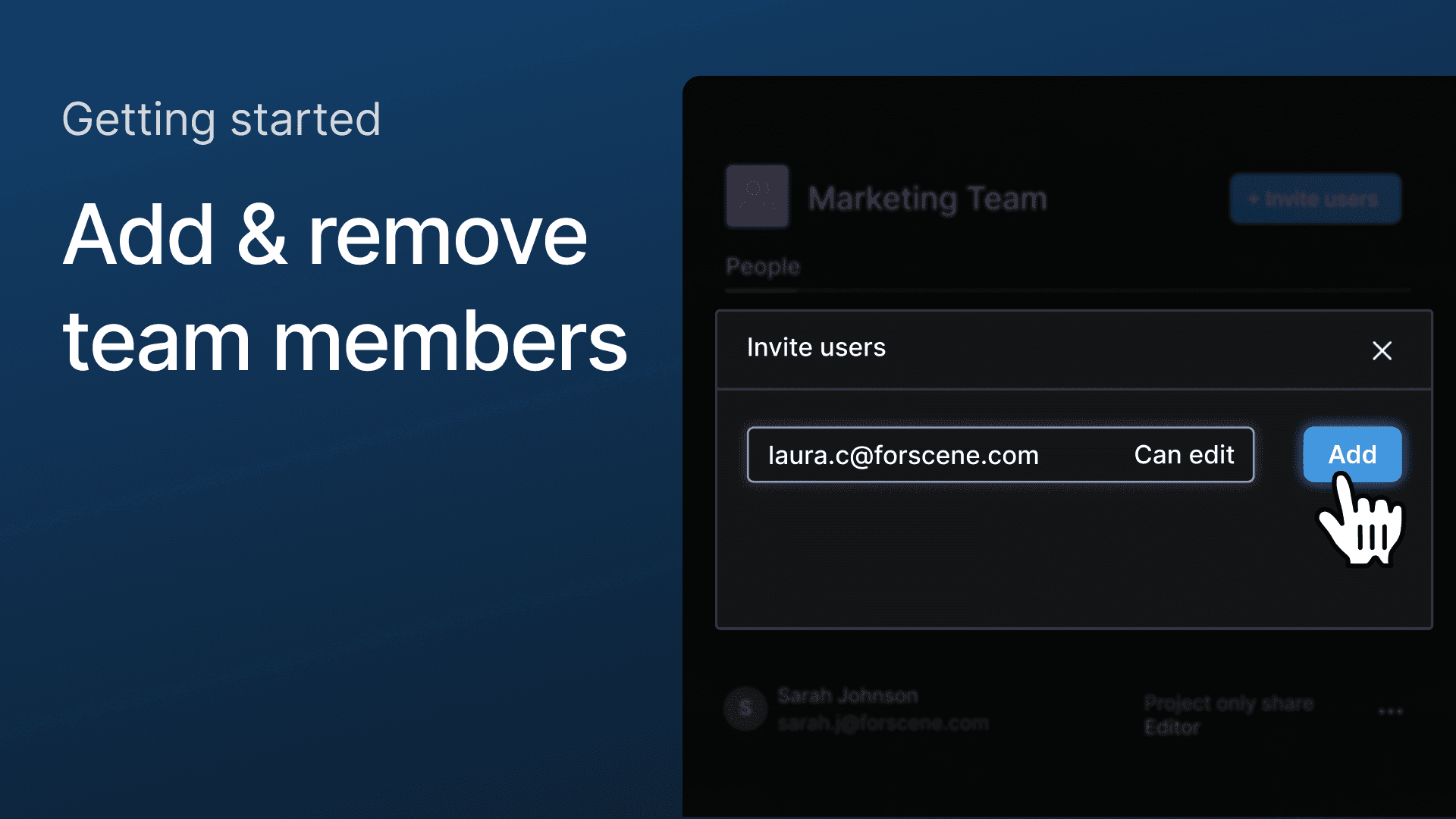Click the laura.c@forscene.com email input field

(1000, 454)
